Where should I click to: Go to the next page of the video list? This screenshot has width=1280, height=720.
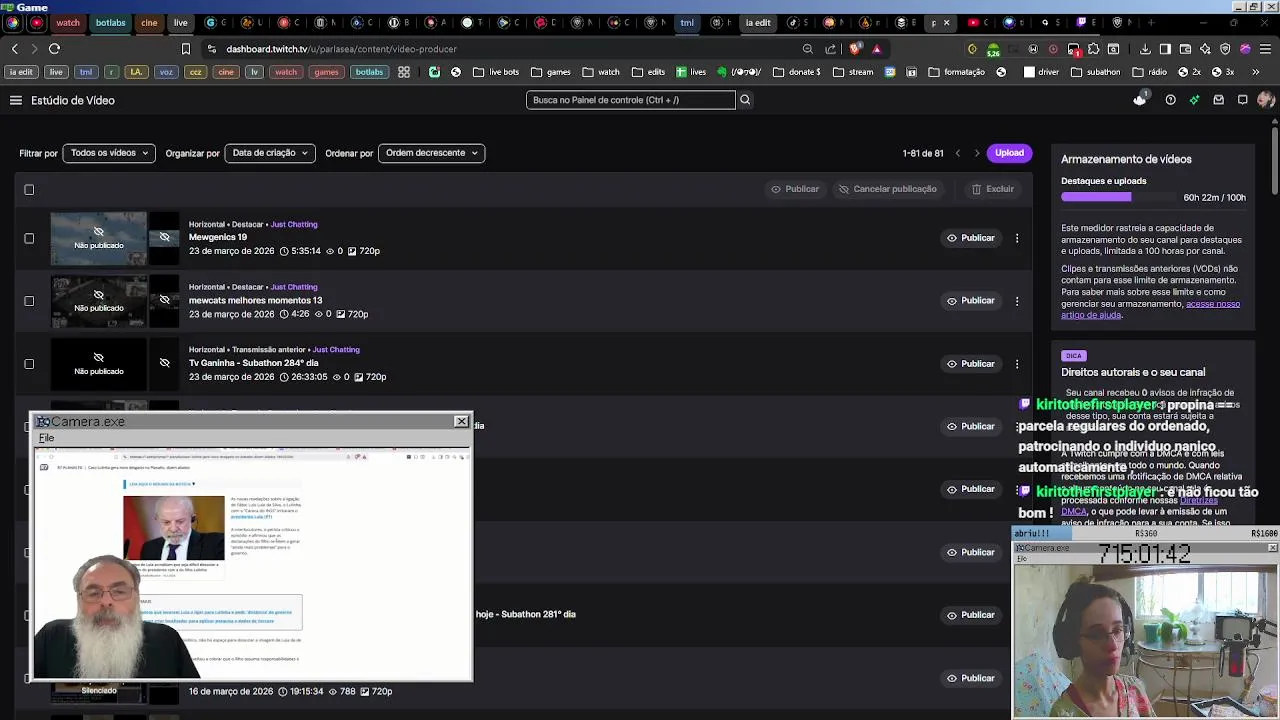coord(977,153)
